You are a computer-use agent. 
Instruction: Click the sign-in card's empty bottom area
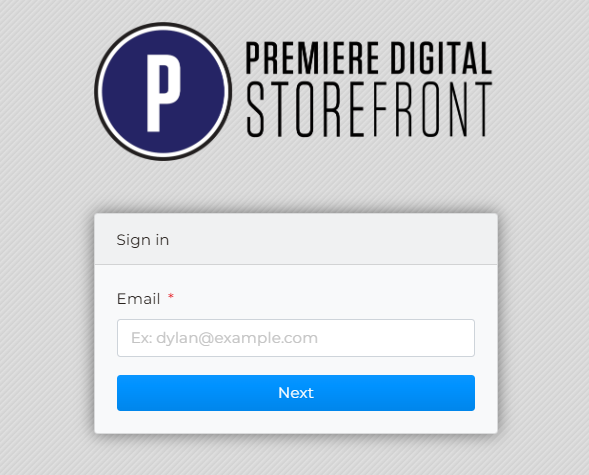tap(296, 422)
